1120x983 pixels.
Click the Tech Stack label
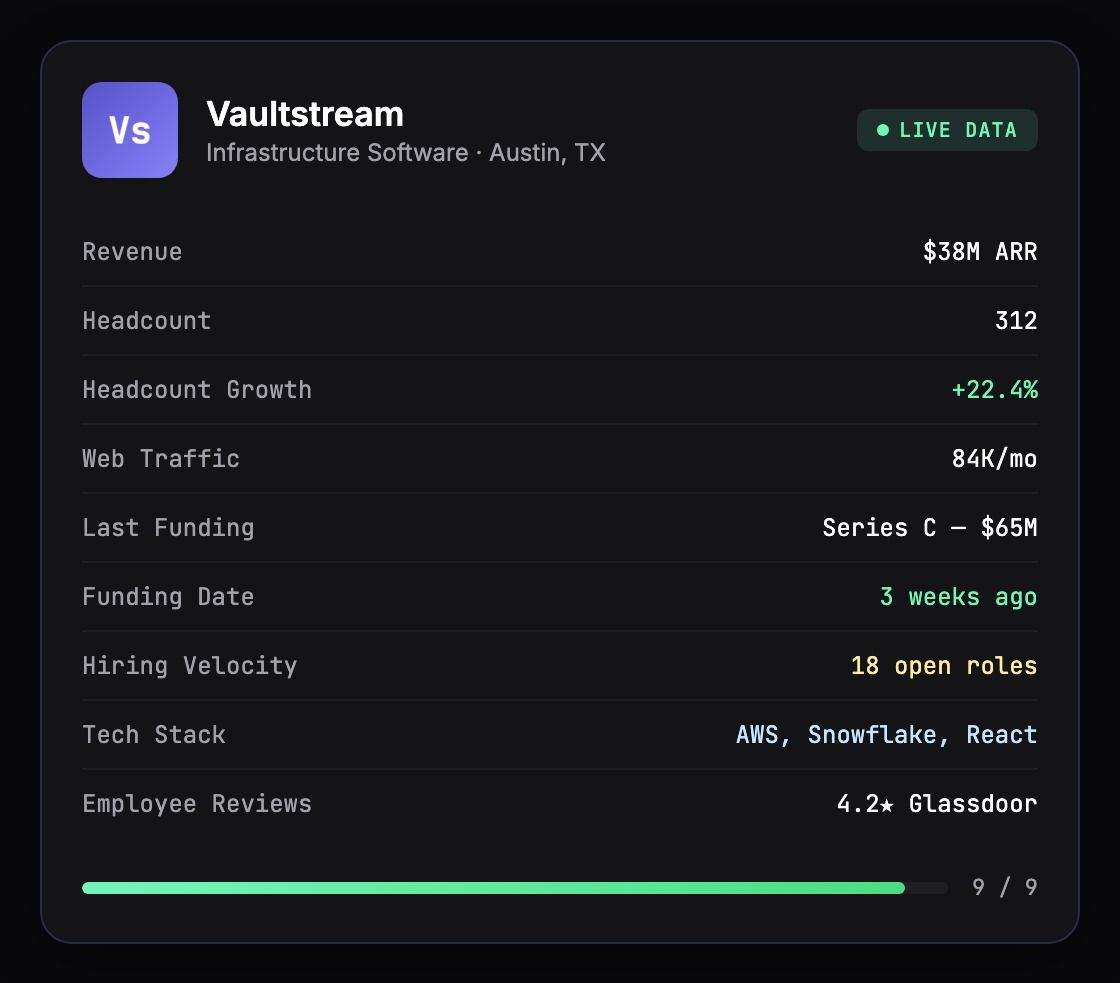pyautogui.click(x=154, y=734)
